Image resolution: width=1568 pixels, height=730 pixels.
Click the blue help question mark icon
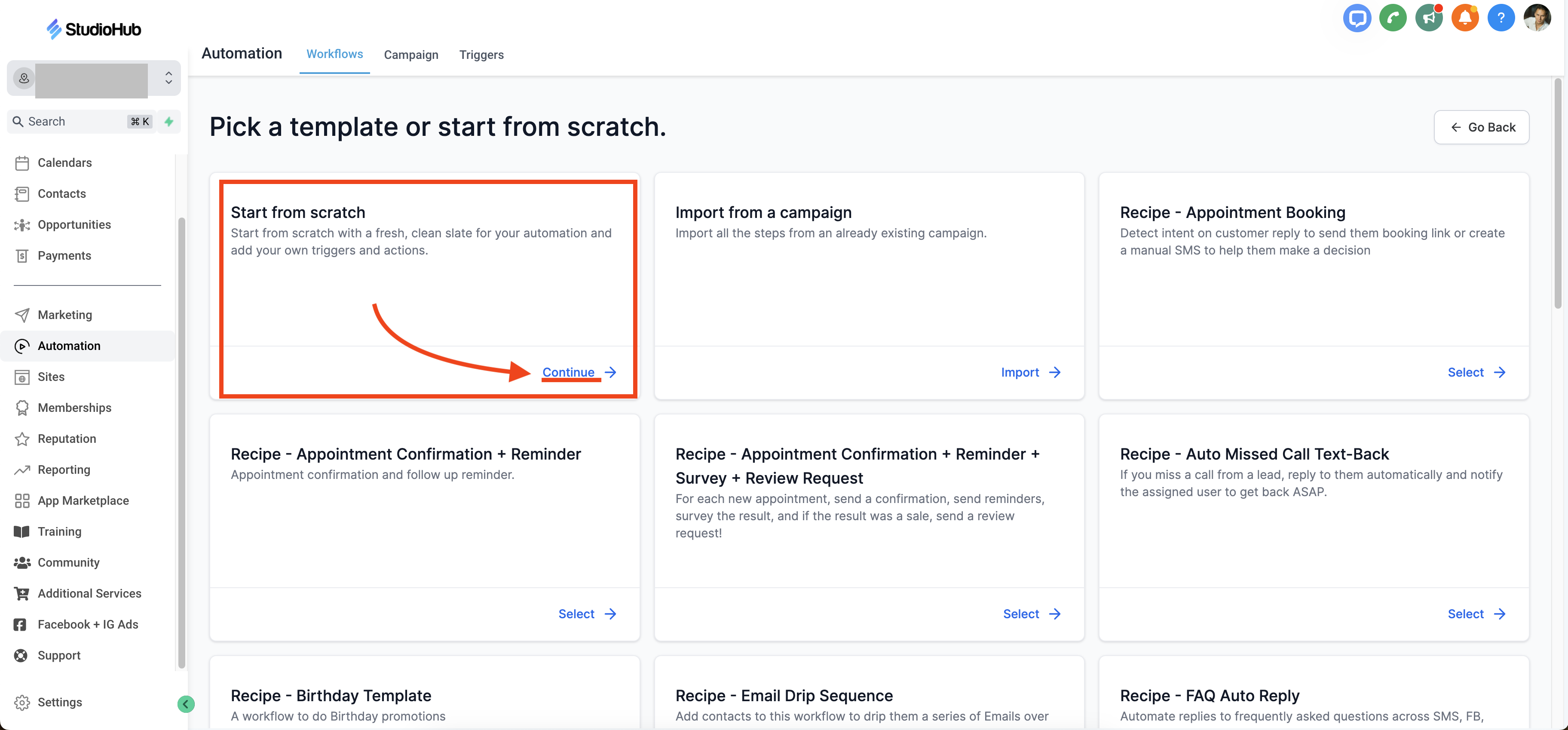pos(1501,18)
